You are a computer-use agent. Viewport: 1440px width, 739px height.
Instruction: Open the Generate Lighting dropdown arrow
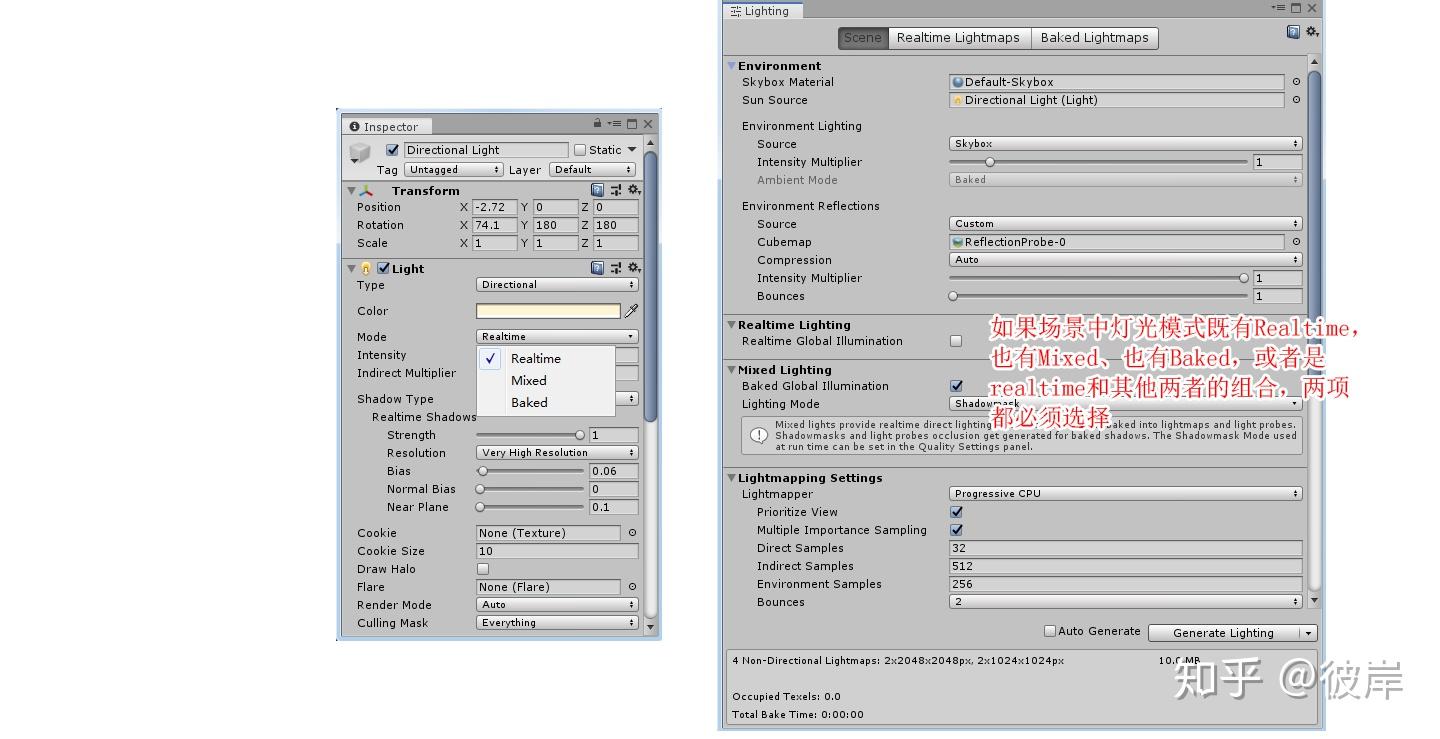click(1308, 633)
